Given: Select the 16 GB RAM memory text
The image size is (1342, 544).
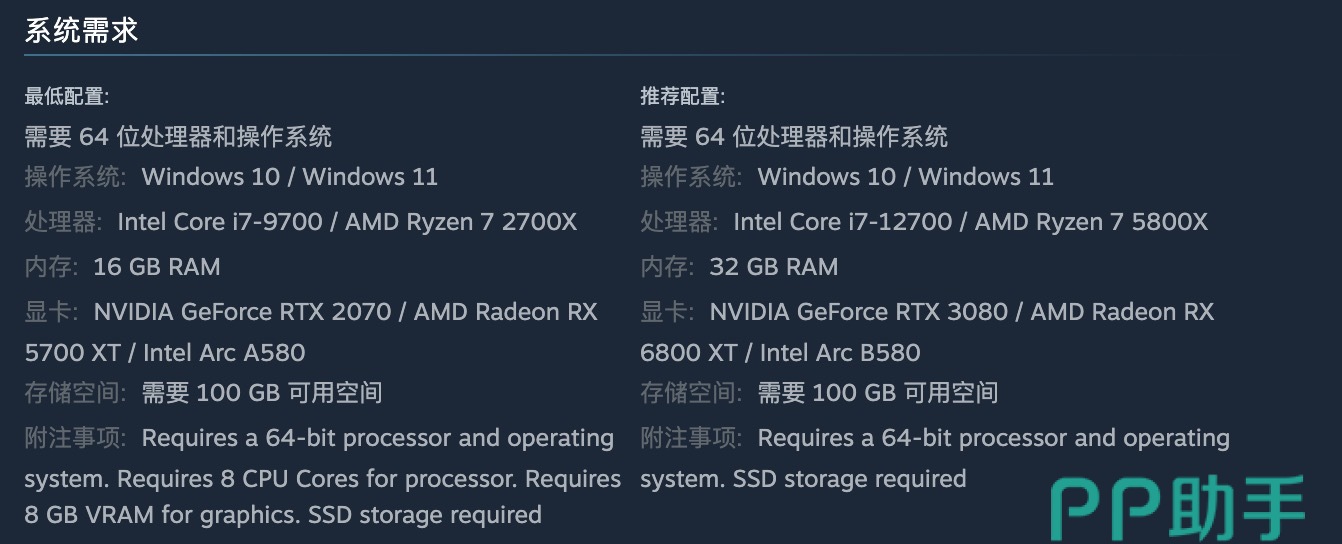Looking at the screenshot, I should [x=156, y=267].
